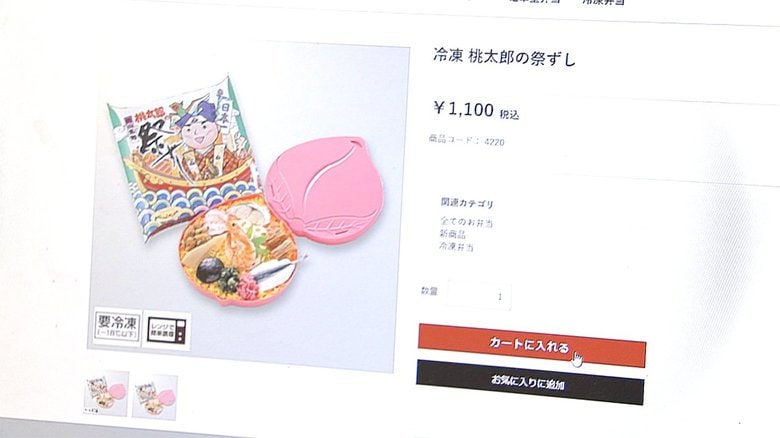780x438 pixels.
Task: Select the first product thumbnail
Action: 106,393
